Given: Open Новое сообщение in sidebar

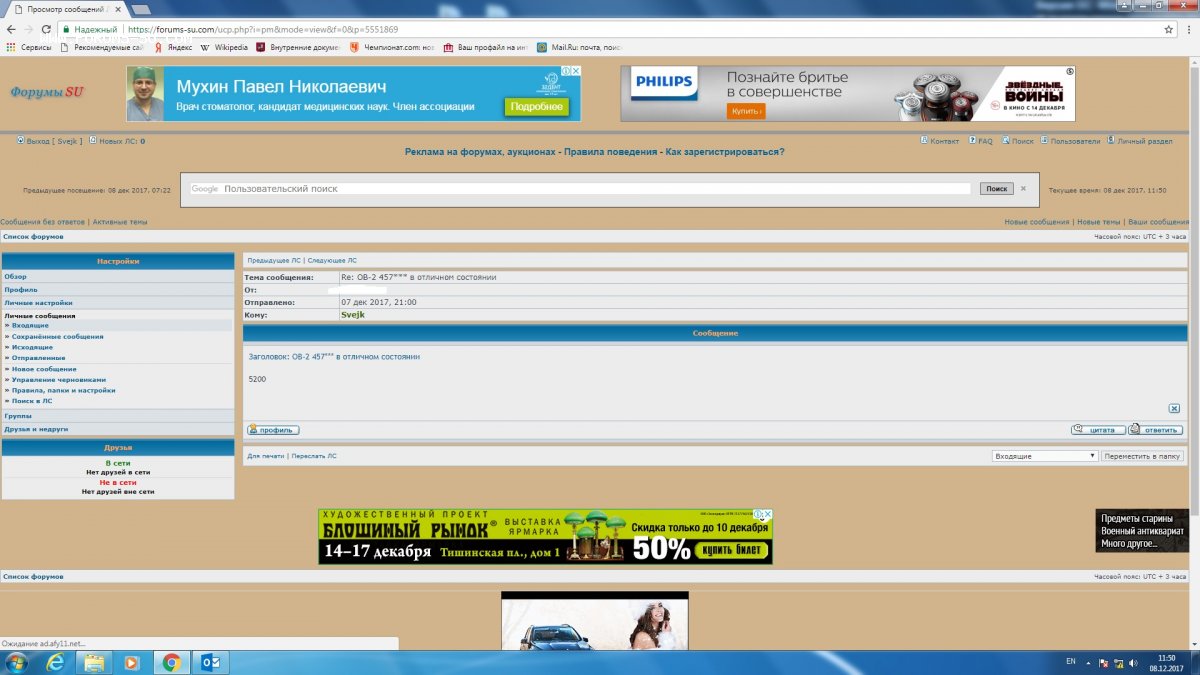Looking at the screenshot, I should pyautogui.click(x=44, y=369).
